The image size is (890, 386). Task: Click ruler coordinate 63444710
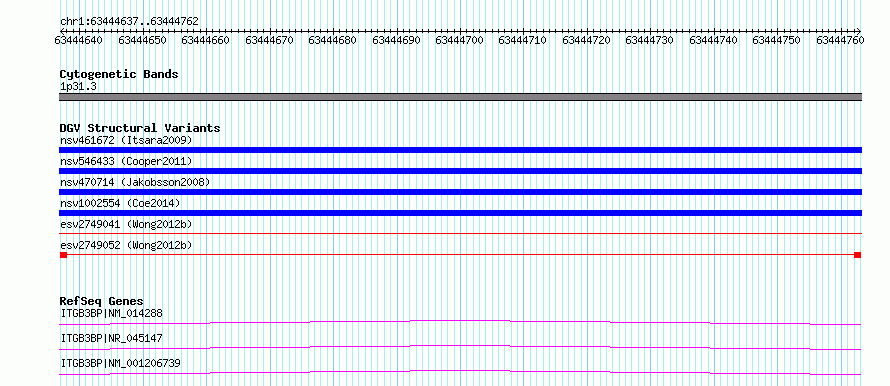pos(522,41)
